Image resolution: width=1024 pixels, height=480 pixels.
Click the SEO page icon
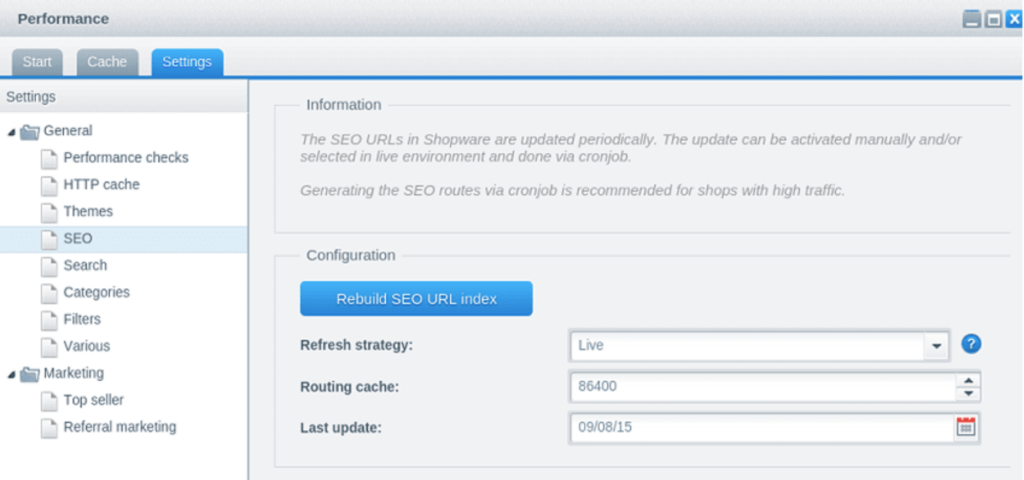[49, 240]
